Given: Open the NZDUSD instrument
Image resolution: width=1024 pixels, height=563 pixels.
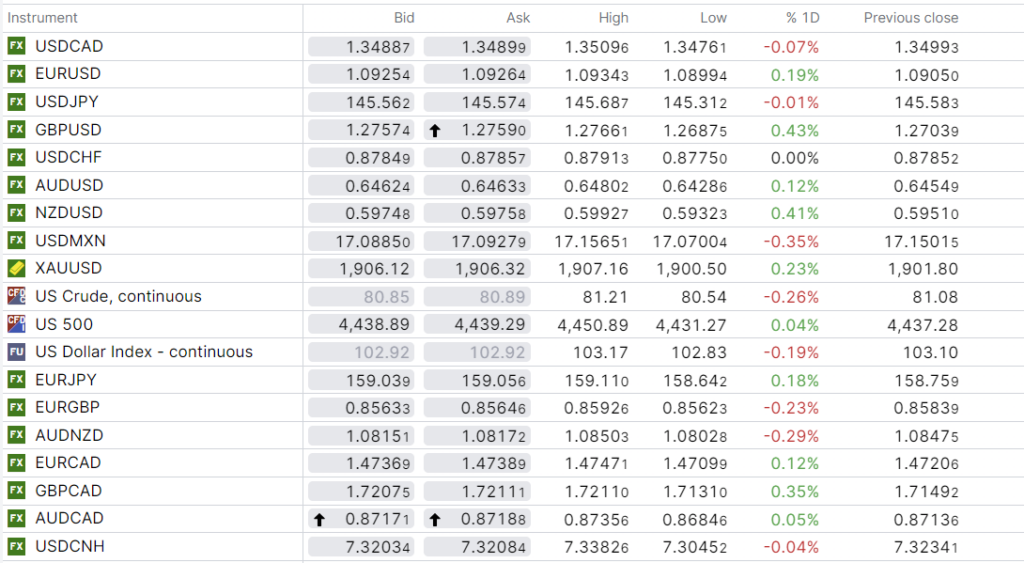Looking at the screenshot, I should [68, 213].
